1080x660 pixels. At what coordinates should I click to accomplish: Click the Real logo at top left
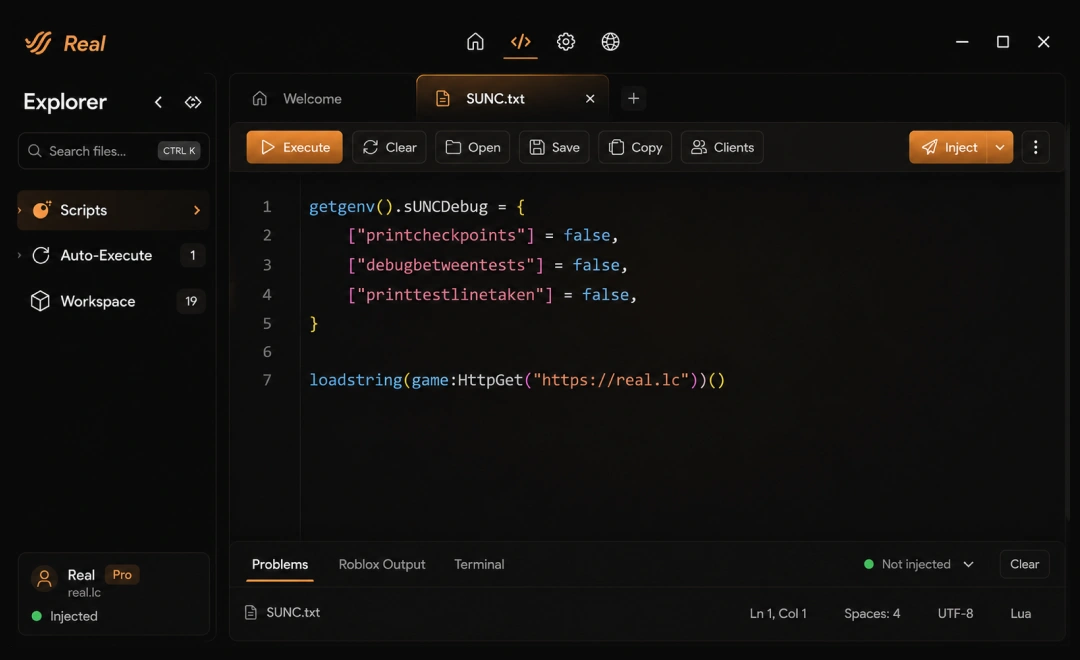coord(65,43)
